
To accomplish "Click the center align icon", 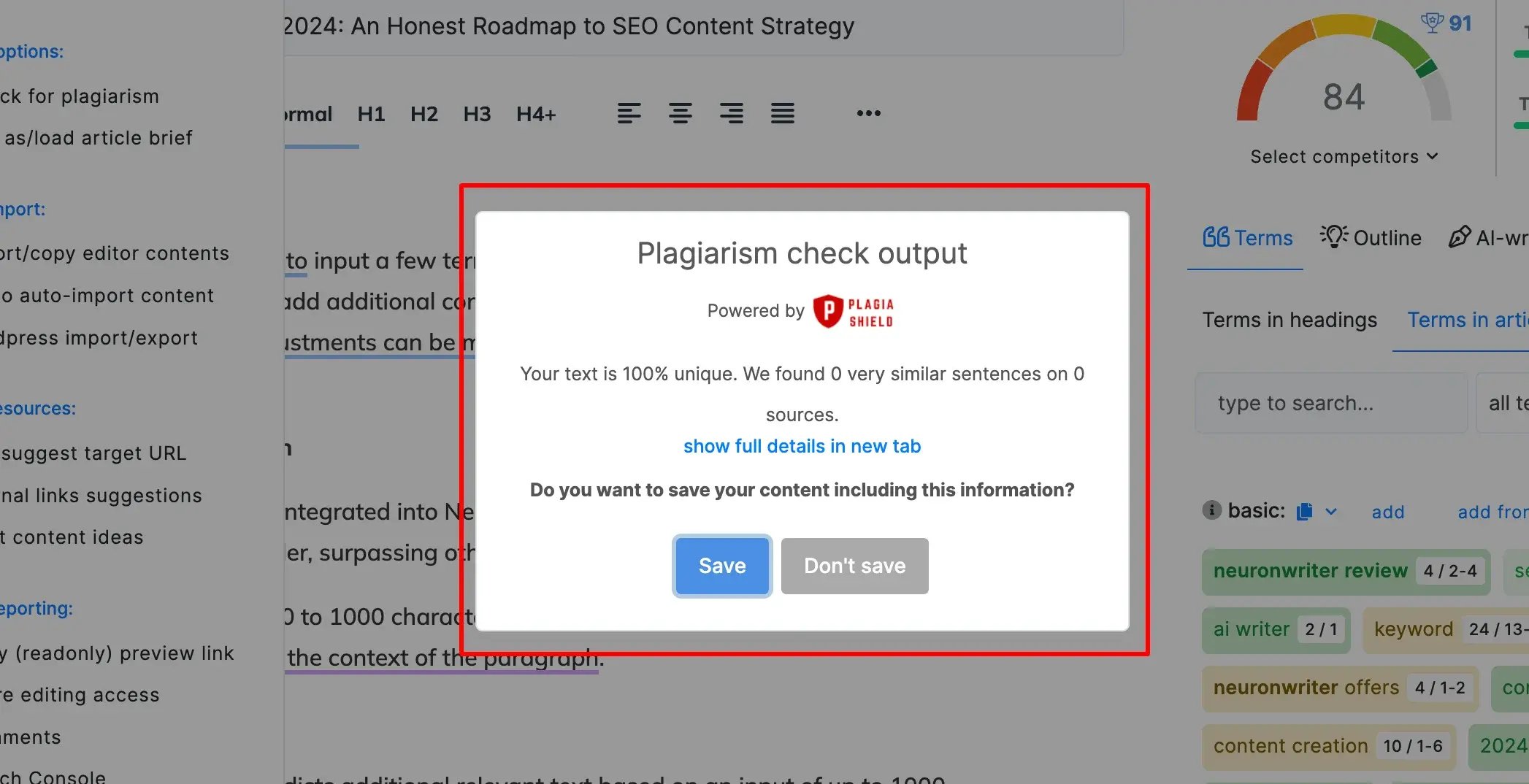I will pos(680,113).
